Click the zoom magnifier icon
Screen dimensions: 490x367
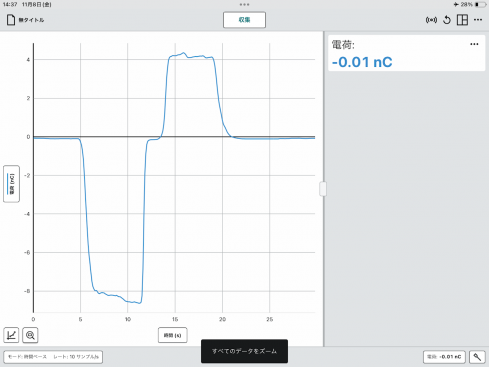30,335
